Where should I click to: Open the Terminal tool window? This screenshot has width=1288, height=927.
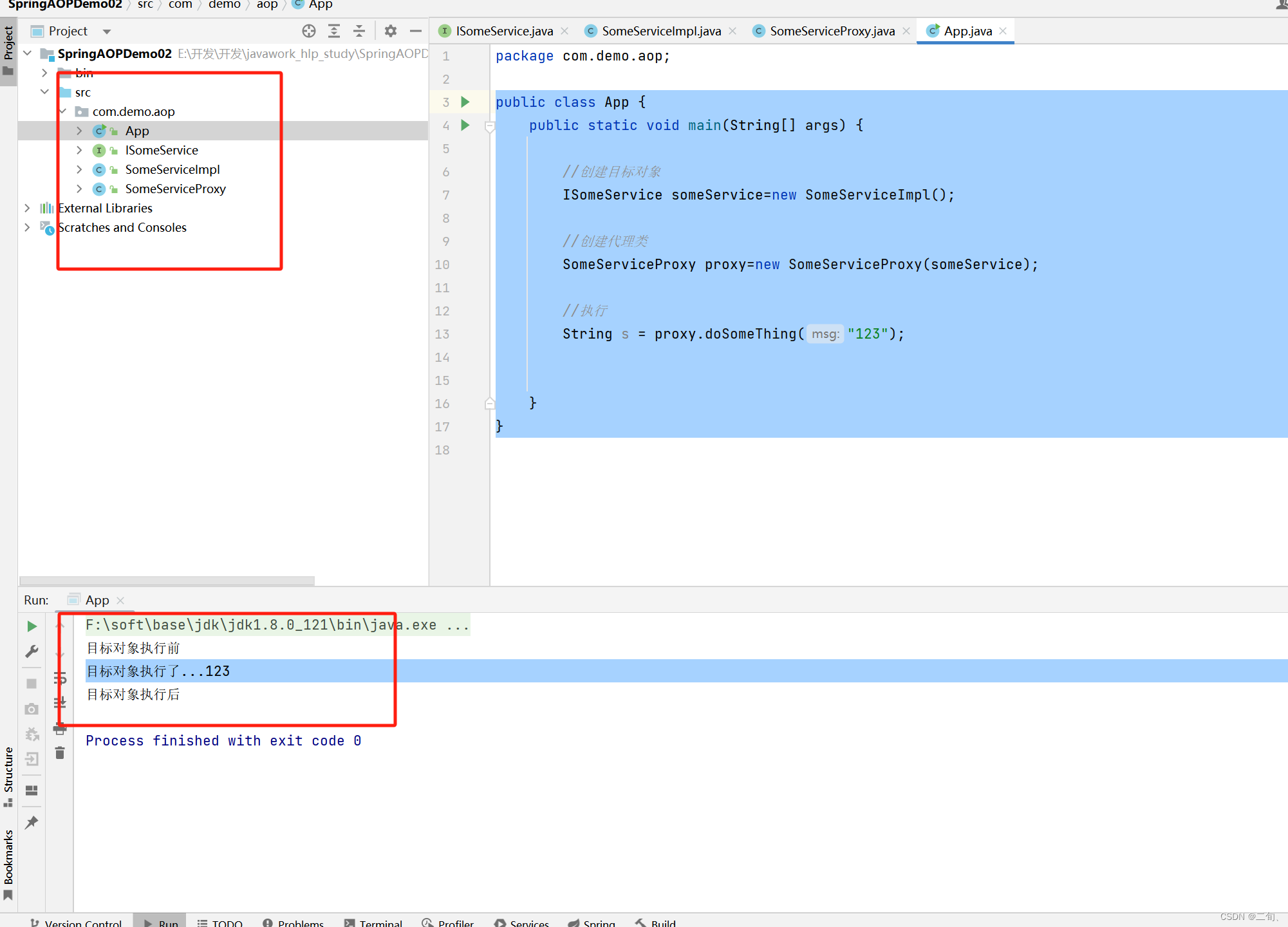pyautogui.click(x=373, y=922)
